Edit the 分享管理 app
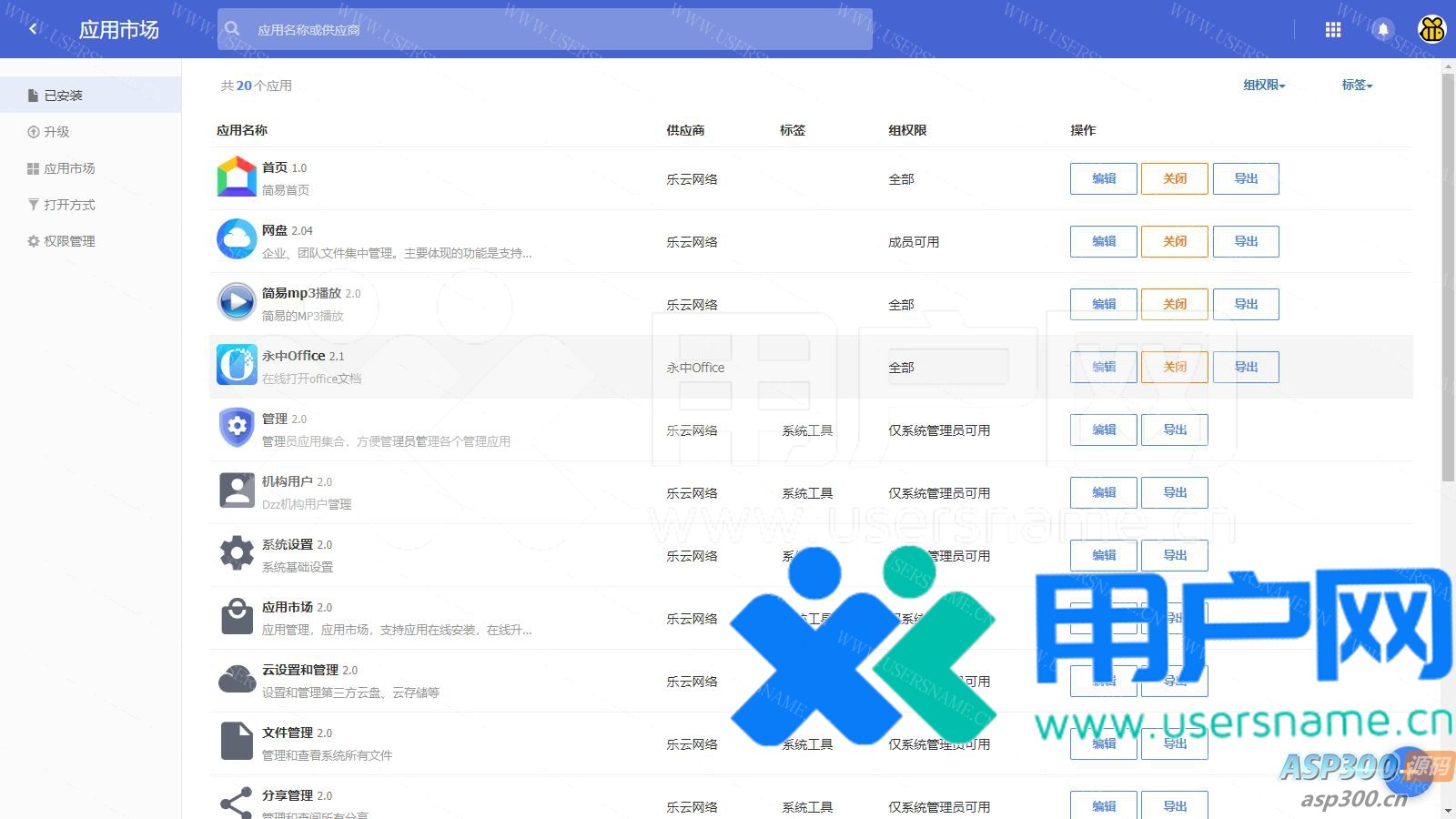 [x=1104, y=805]
